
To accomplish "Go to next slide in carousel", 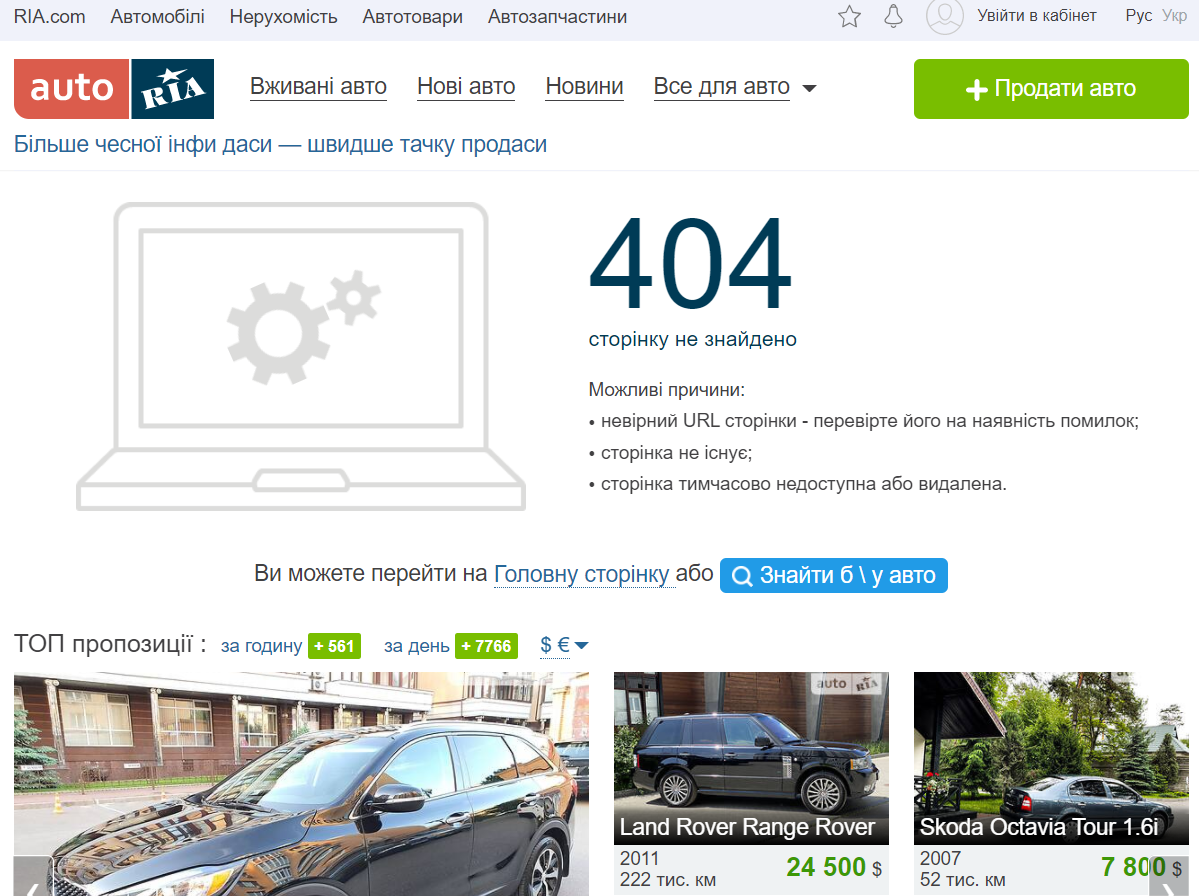I will tap(1168, 882).
